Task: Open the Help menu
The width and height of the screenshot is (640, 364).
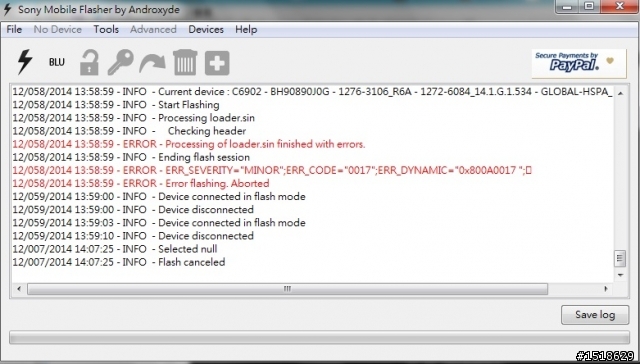Action: 246,29
